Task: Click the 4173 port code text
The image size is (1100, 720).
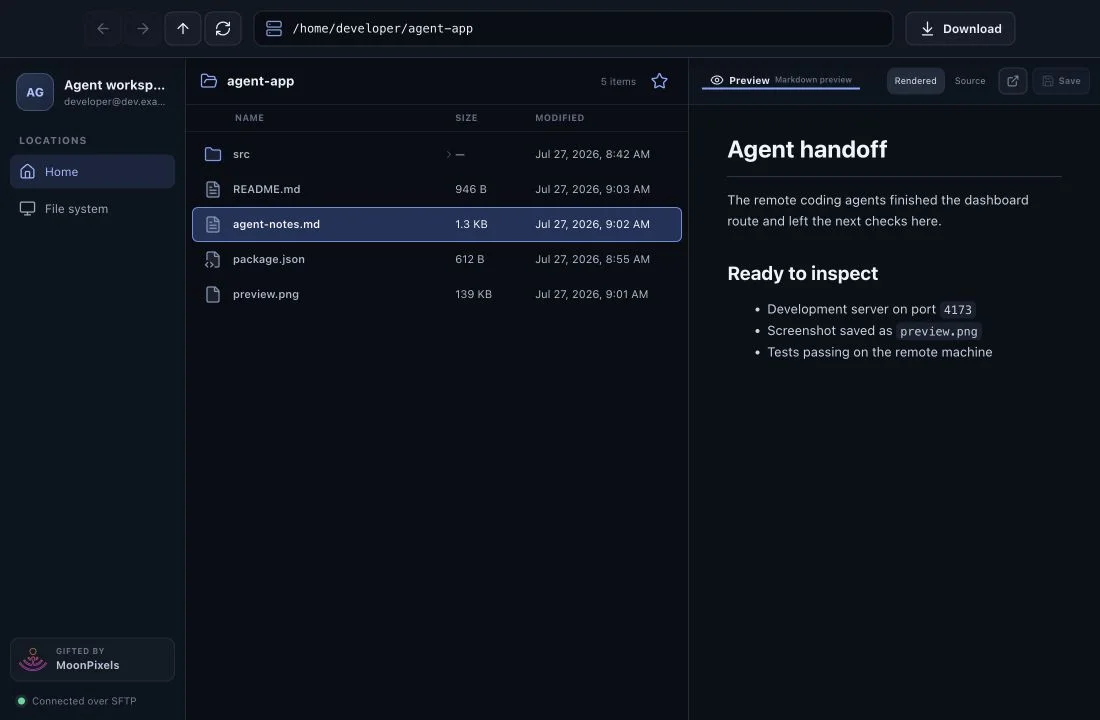Action: pyautogui.click(x=958, y=310)
